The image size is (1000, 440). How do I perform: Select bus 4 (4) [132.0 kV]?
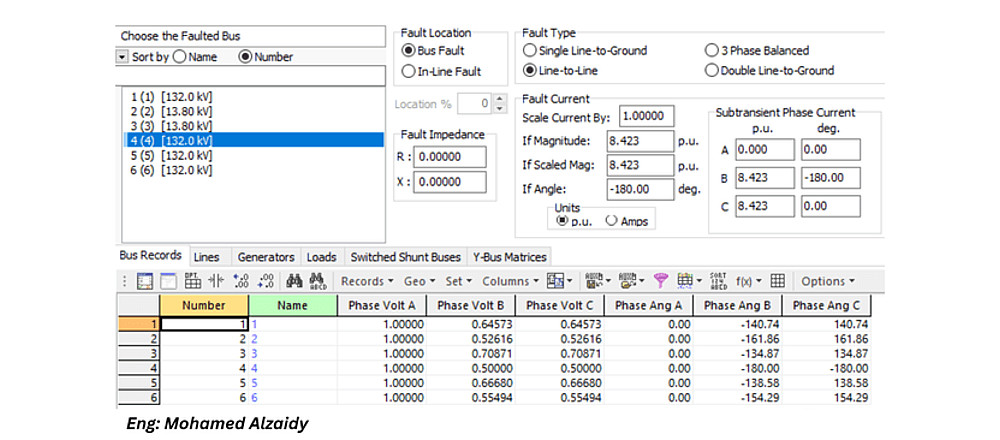click(x=253, y=140)
